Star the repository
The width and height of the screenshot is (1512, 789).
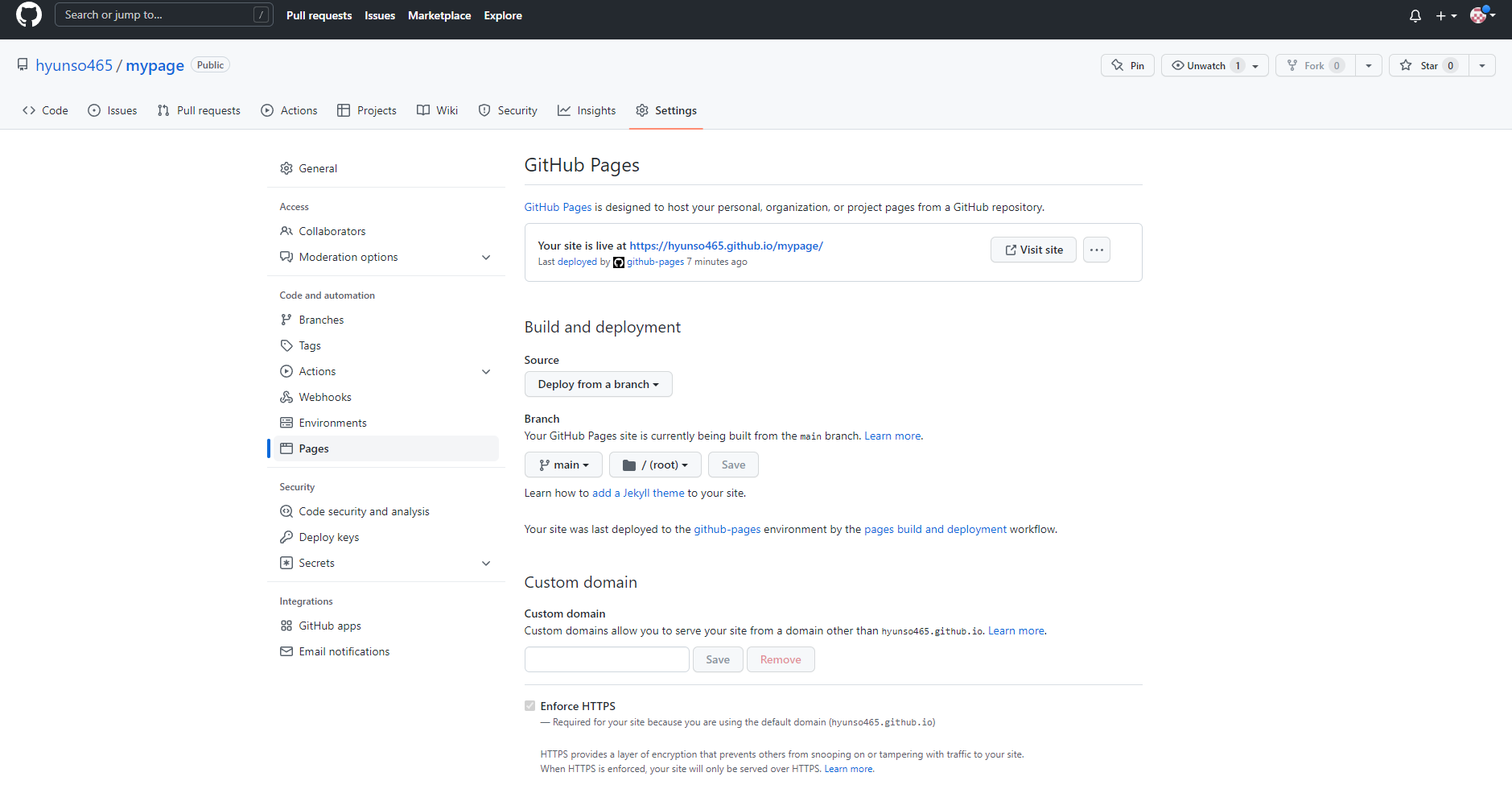(x=1429, y=65)
